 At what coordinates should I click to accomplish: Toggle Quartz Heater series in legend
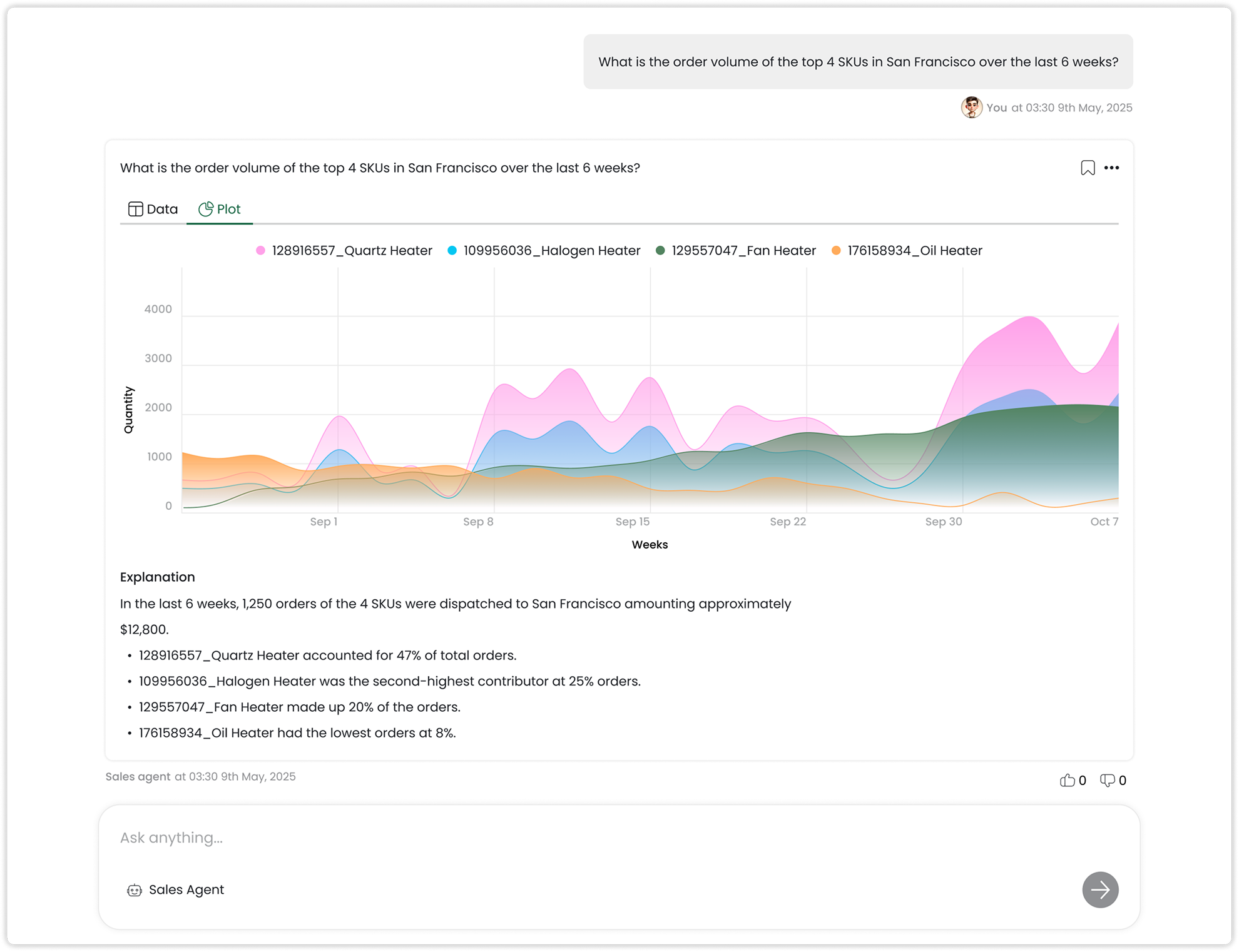[344, 250]
